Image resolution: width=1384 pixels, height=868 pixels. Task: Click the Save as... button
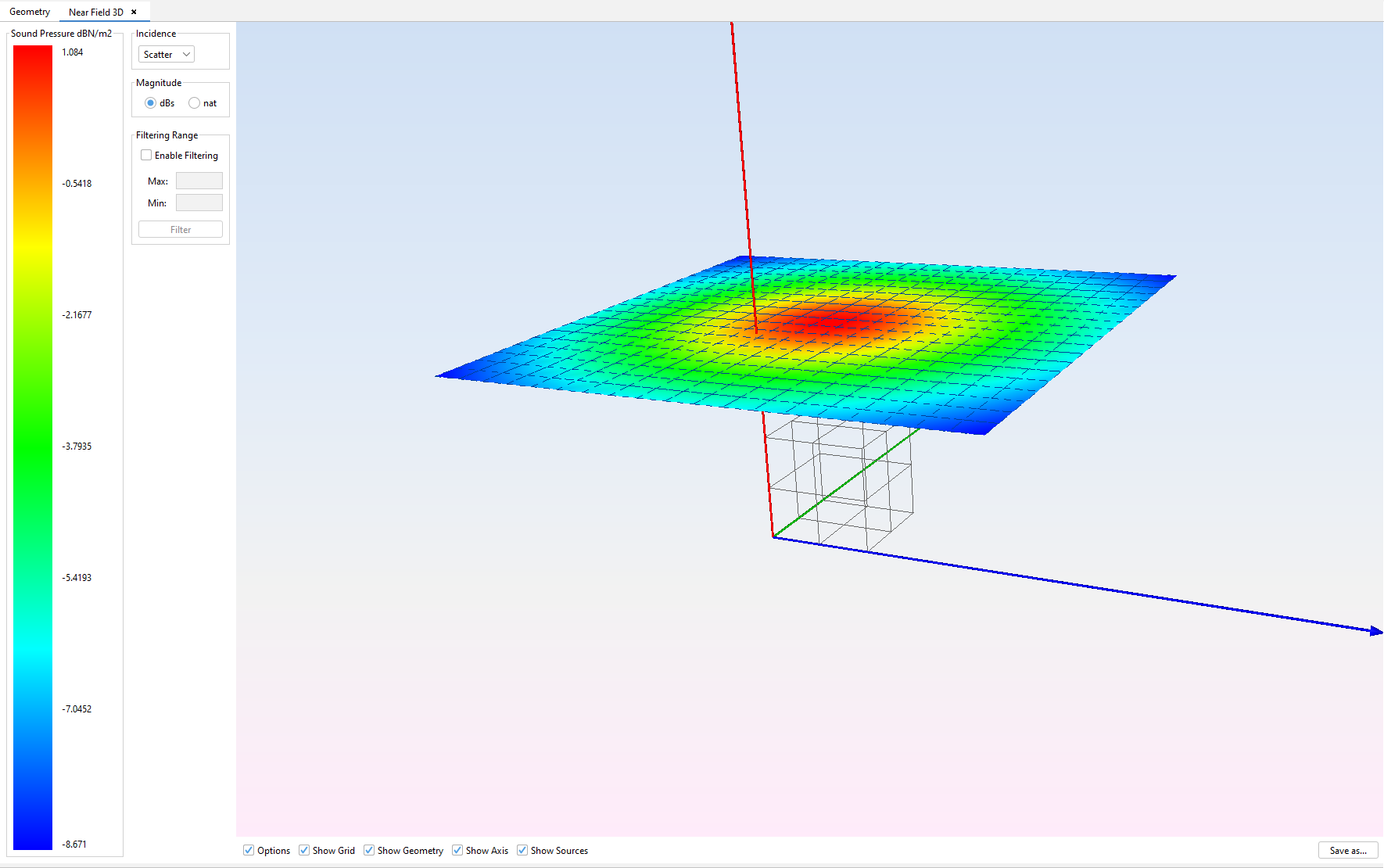(1347, 851)
